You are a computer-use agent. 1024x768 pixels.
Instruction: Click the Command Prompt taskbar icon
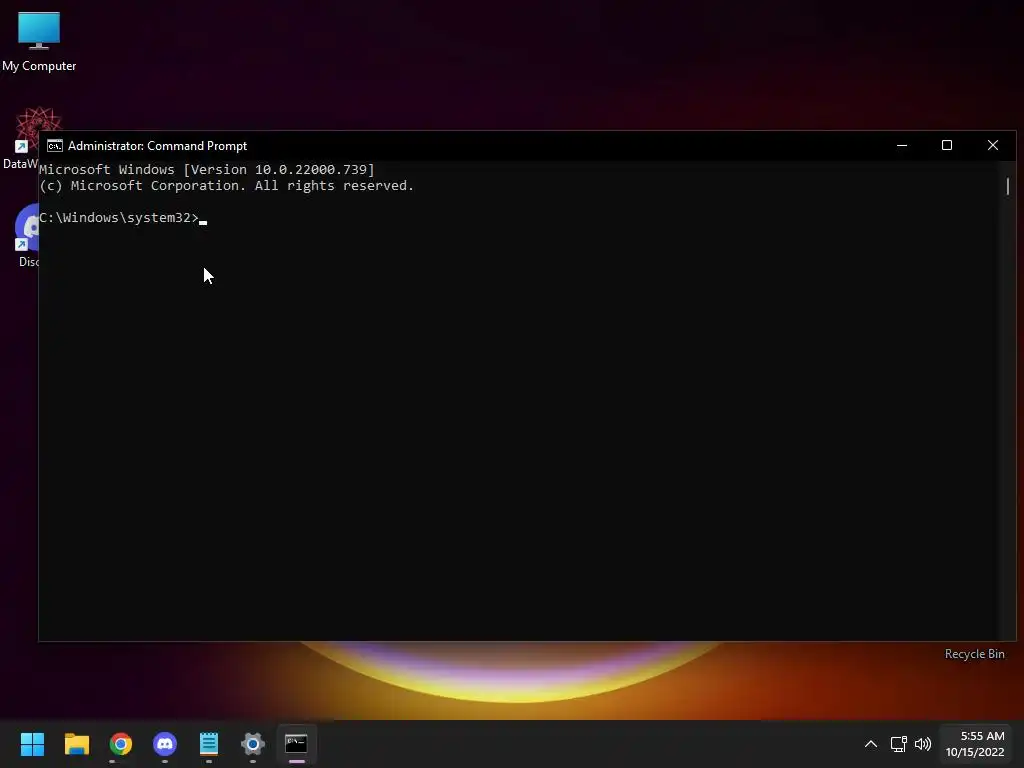tap(296, 743)
